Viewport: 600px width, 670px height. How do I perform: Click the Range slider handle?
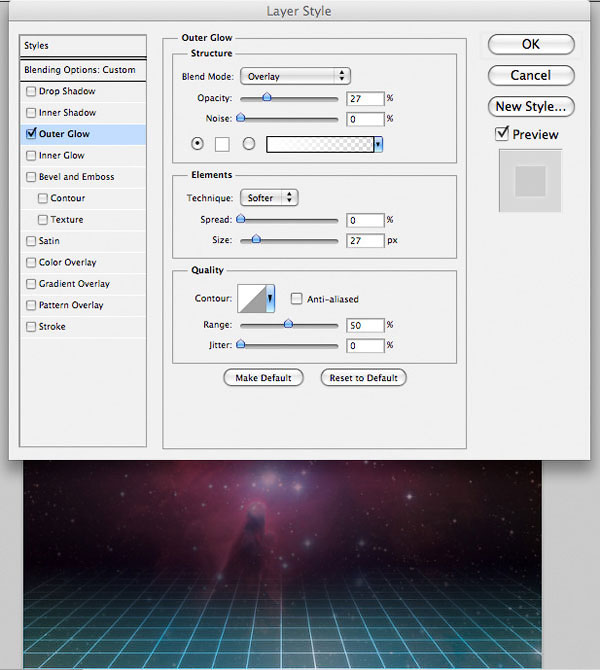[288, 323]
